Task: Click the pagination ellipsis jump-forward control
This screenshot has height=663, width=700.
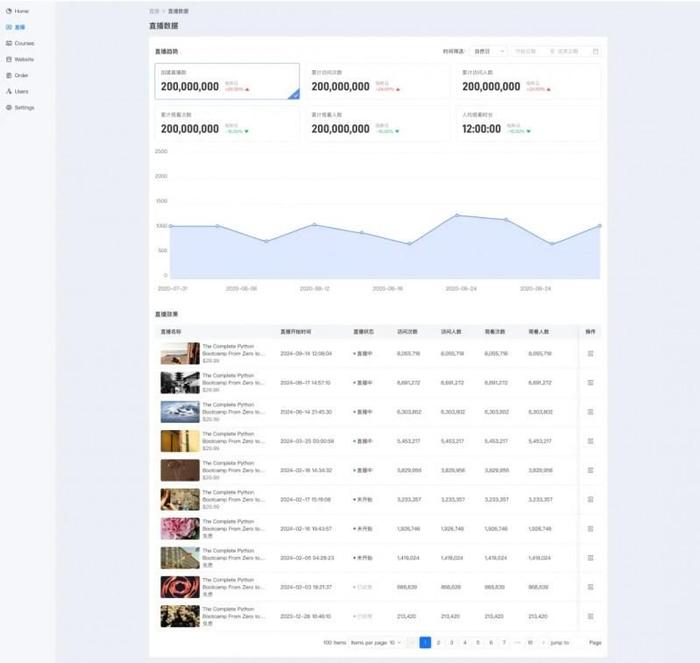Action: pyautogui.click(x=517, y=643)
